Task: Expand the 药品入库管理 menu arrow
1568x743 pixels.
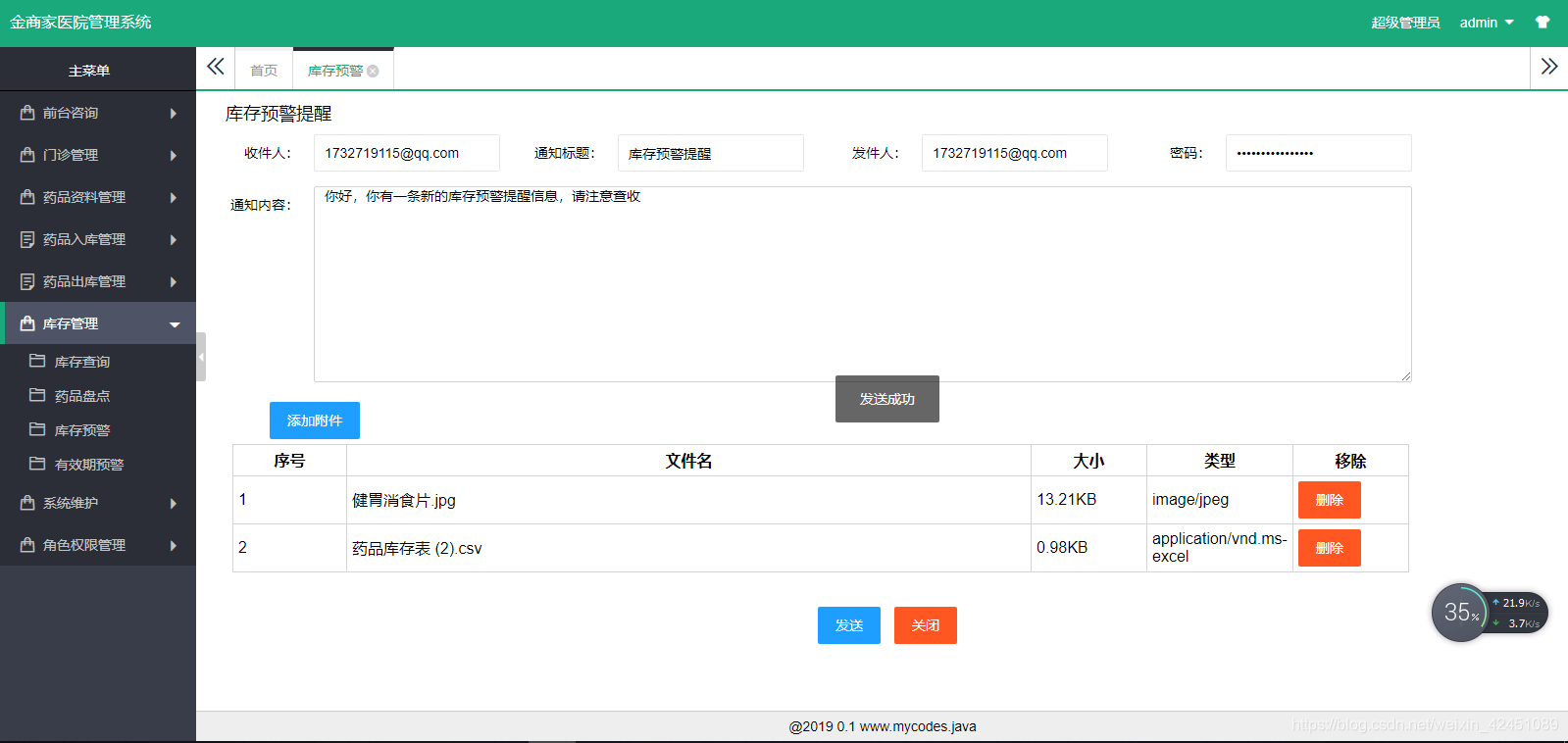Action: click(x=174, y=239)
